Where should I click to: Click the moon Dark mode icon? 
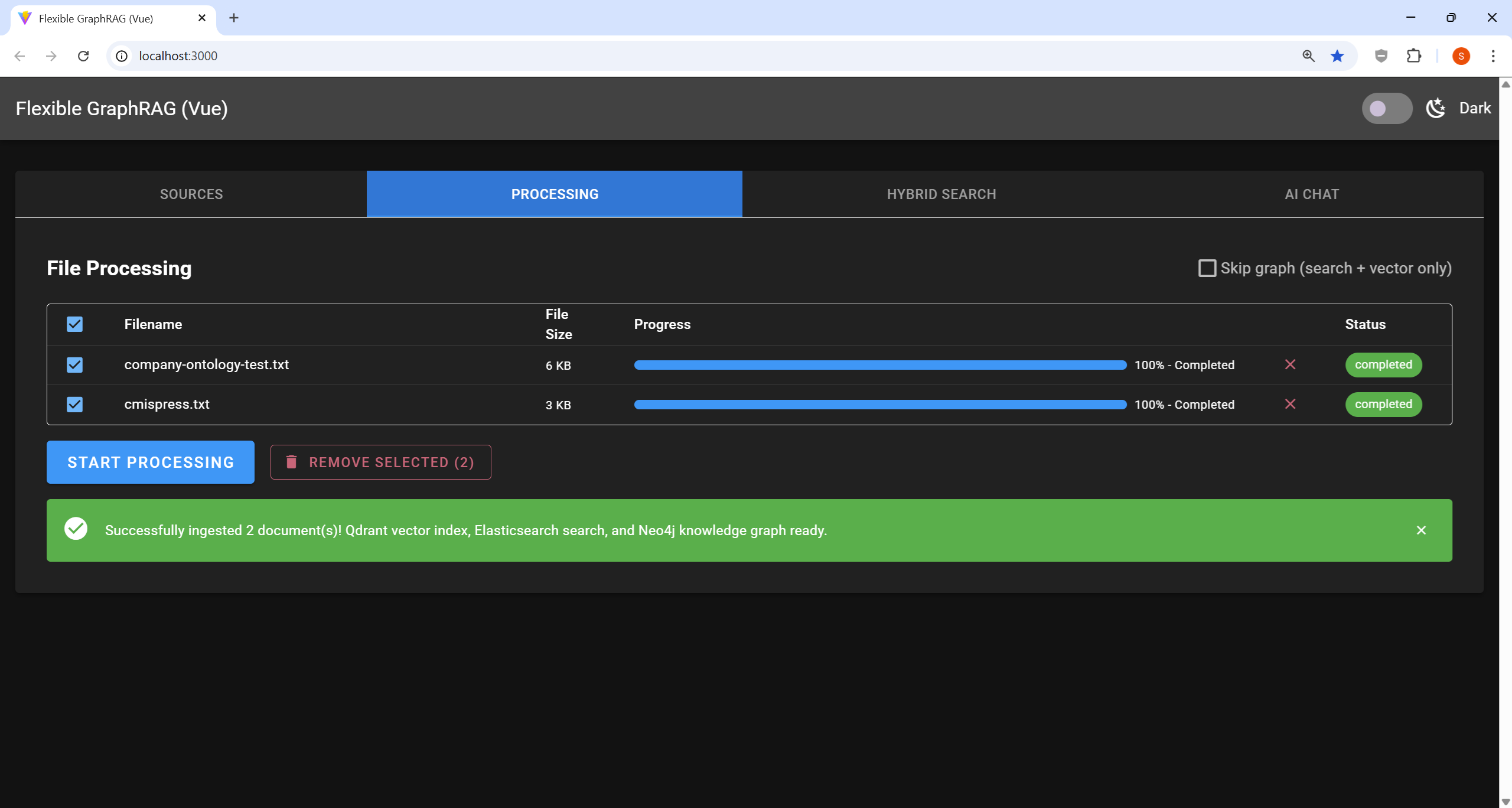tap(1436, 108)
